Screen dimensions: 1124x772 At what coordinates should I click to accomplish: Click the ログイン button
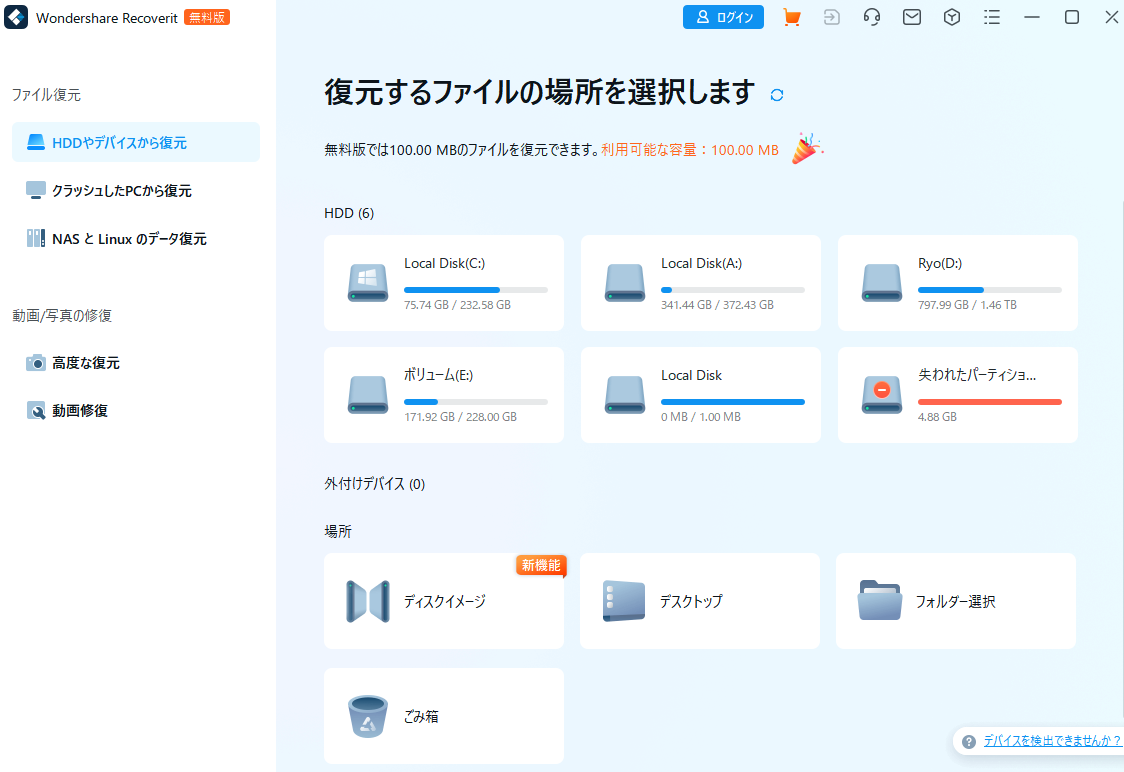pos(723,17)
